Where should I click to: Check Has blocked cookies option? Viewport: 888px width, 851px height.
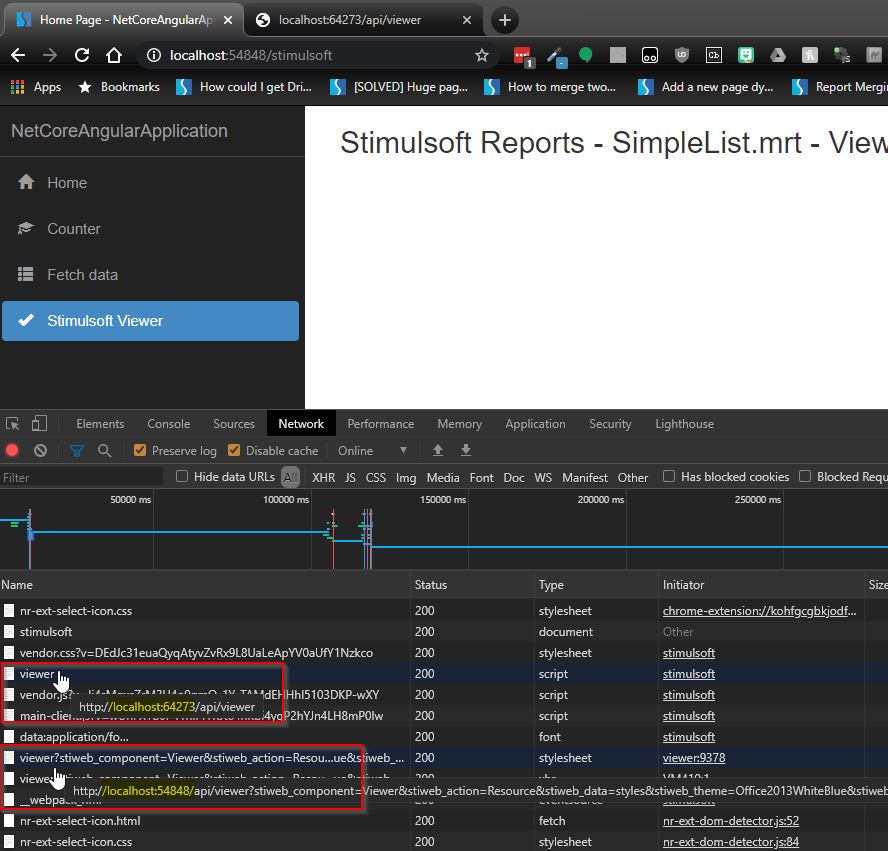pyautogui.click(x=669, y=476)
